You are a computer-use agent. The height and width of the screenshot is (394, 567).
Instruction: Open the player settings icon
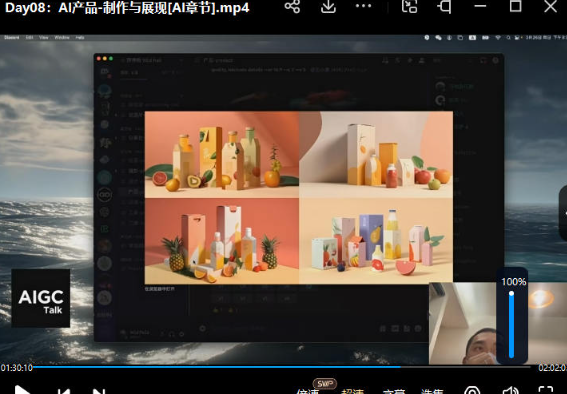pos(472,390)
